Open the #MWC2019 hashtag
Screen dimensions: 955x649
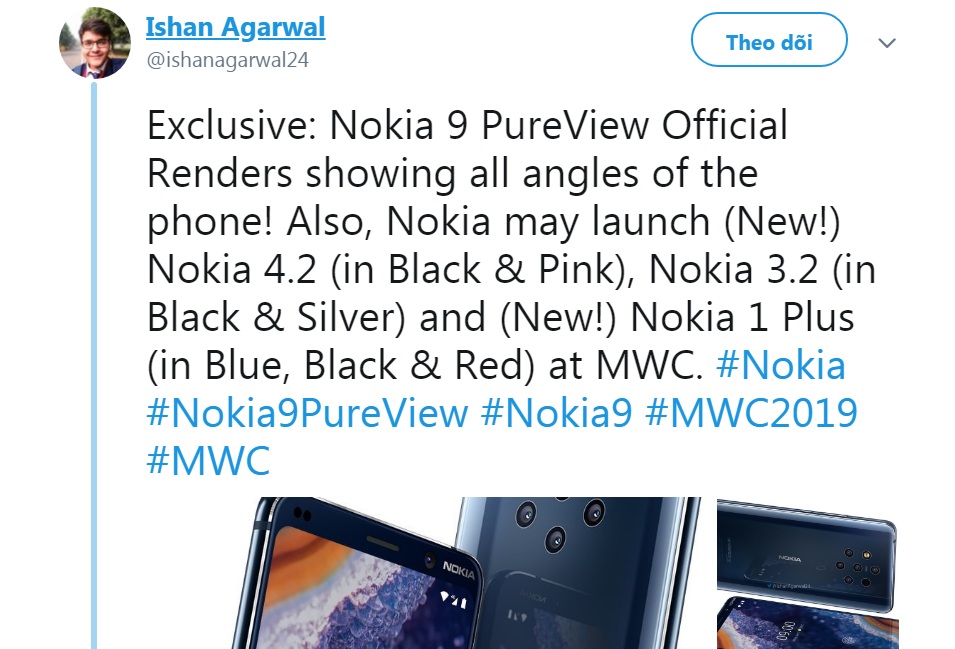pyautogui.click(x=751, y=413)
